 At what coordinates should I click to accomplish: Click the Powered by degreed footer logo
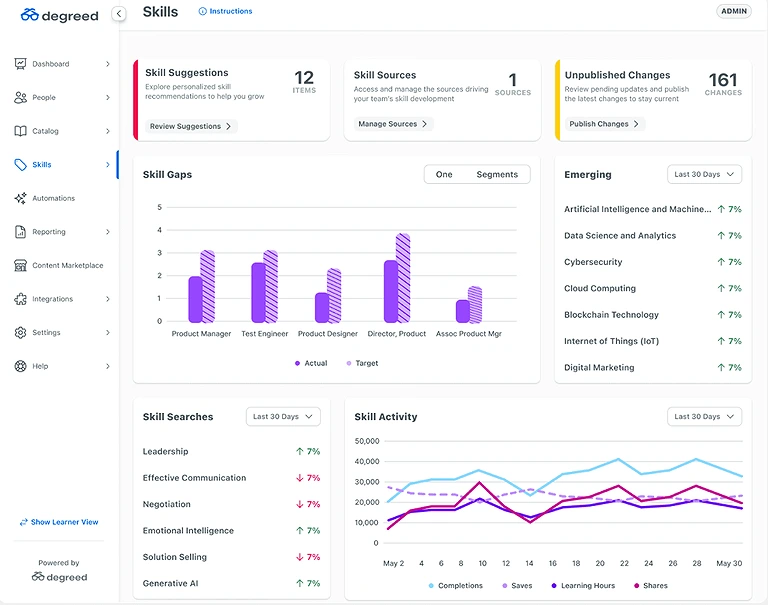click(59, 577)
